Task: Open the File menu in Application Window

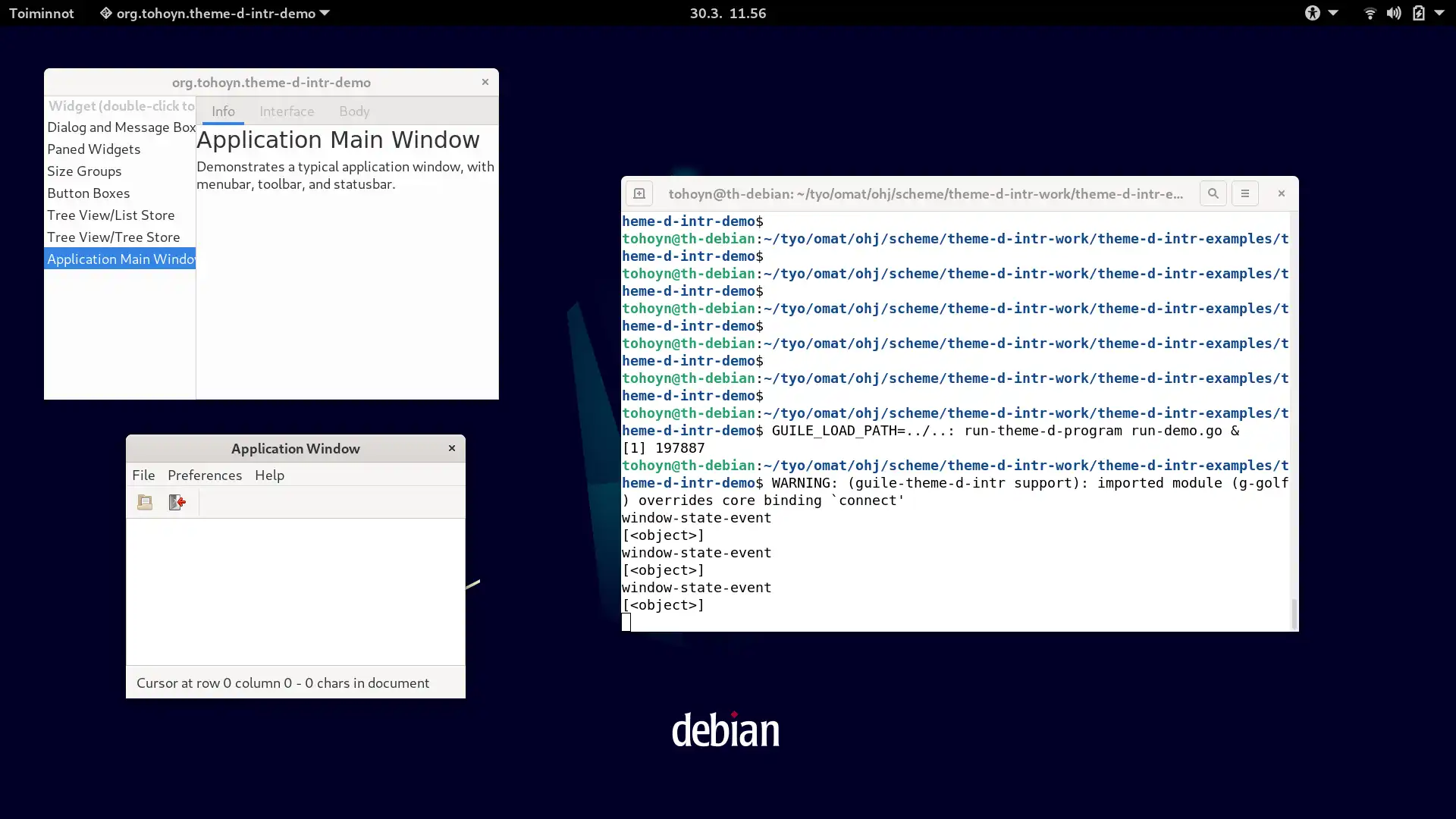Action: click(x=143, y=474)
